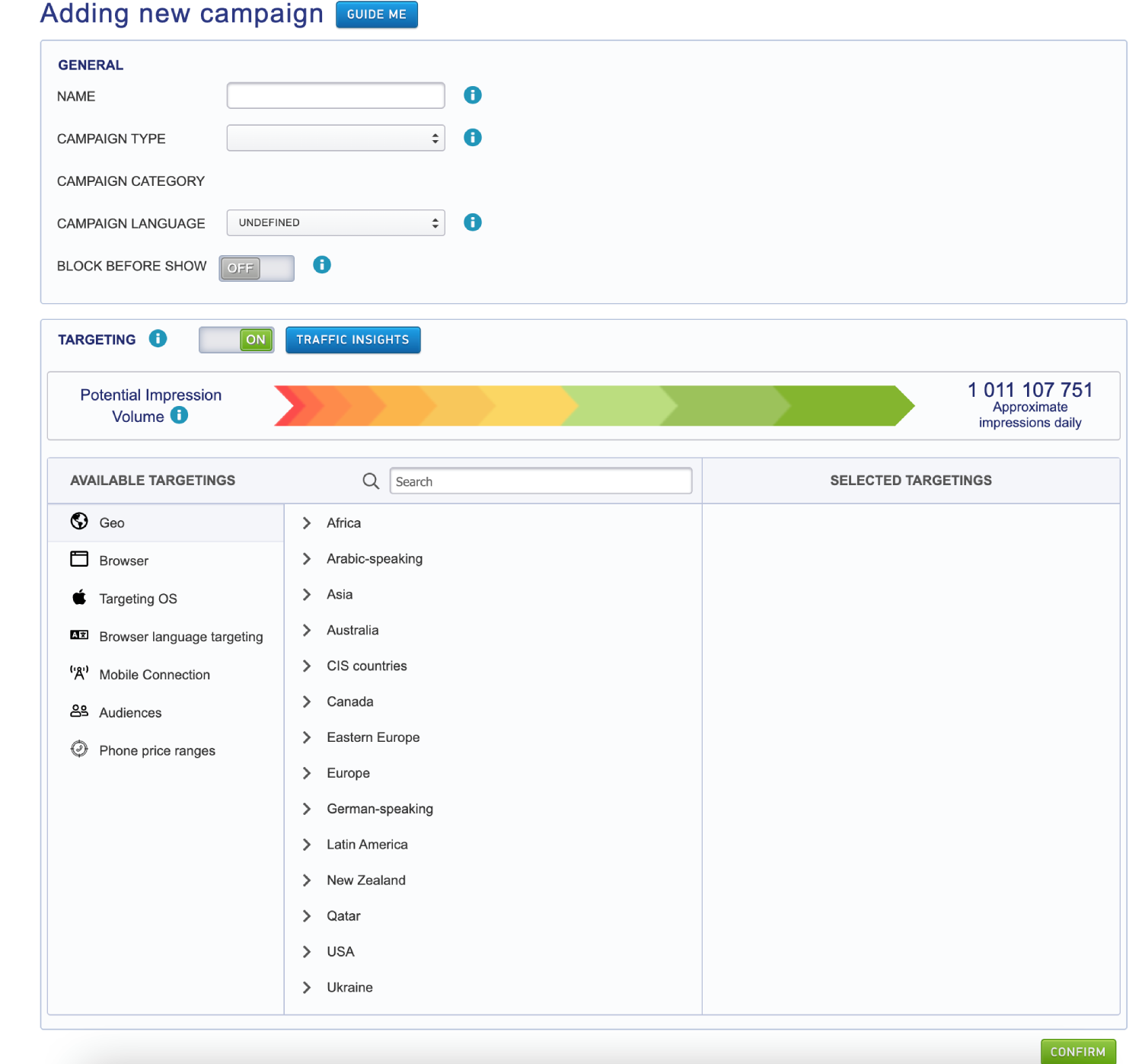Click the Targeting OS apple icon
This screenshot has height=1064, width=1142.
79,597
